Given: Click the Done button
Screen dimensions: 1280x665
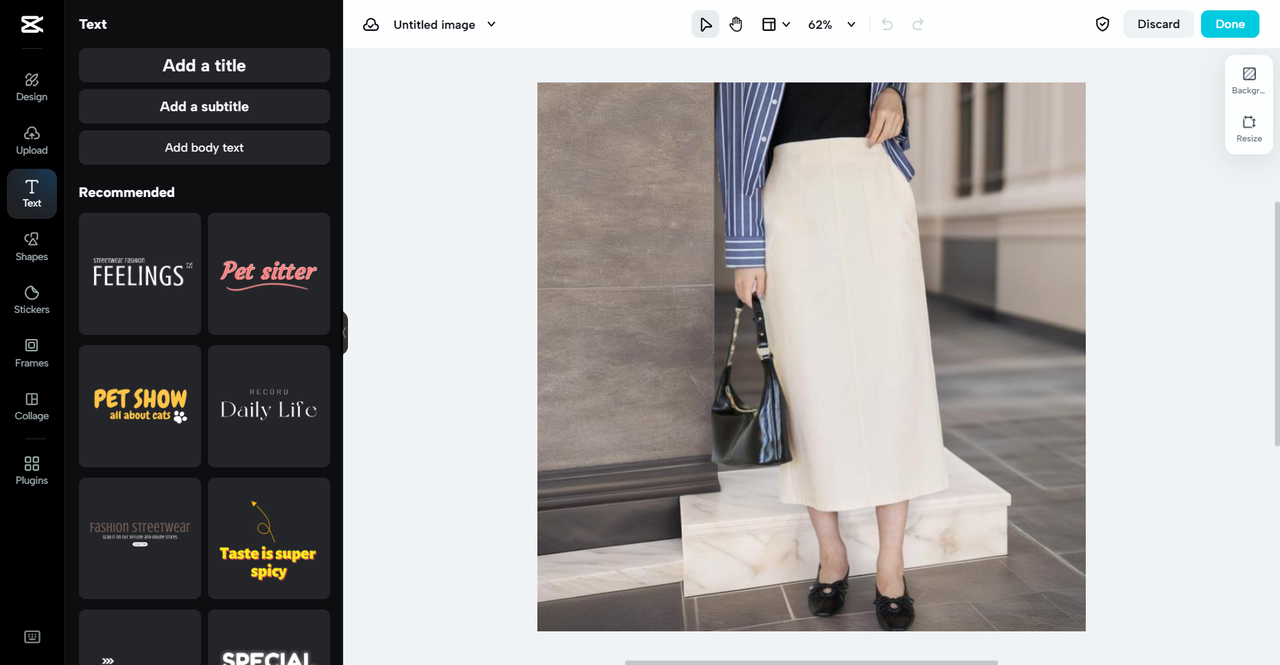Looking at the screenshot, I should pyautogui.click(x=1230, y=24).
